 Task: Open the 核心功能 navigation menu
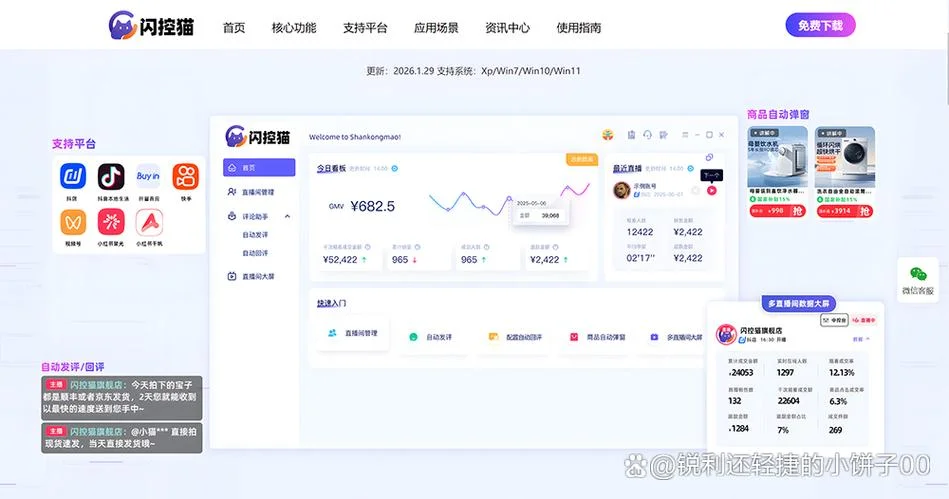294,28
